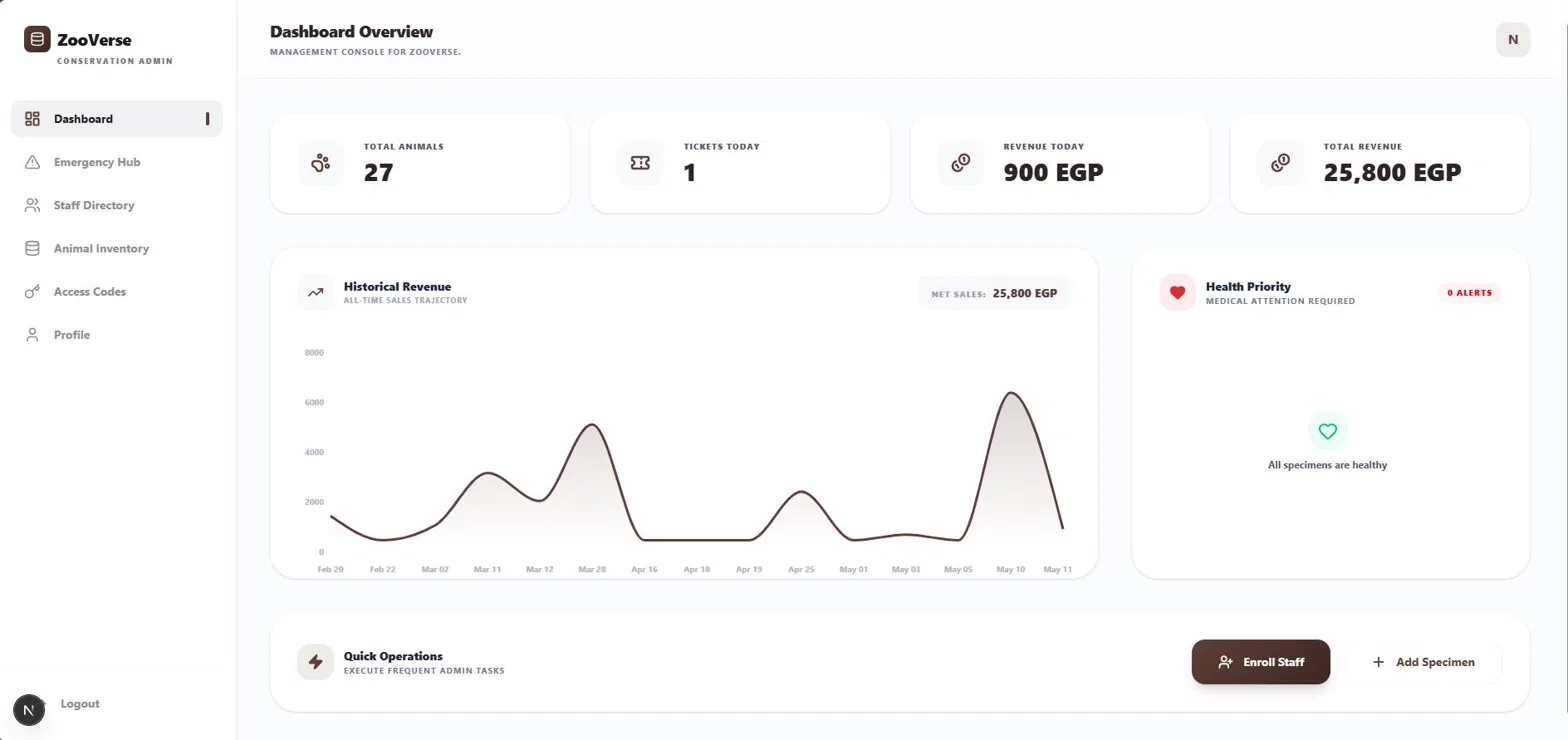Click the Dashboard grid icon
1568x740 pixels.
click(32, 119)
